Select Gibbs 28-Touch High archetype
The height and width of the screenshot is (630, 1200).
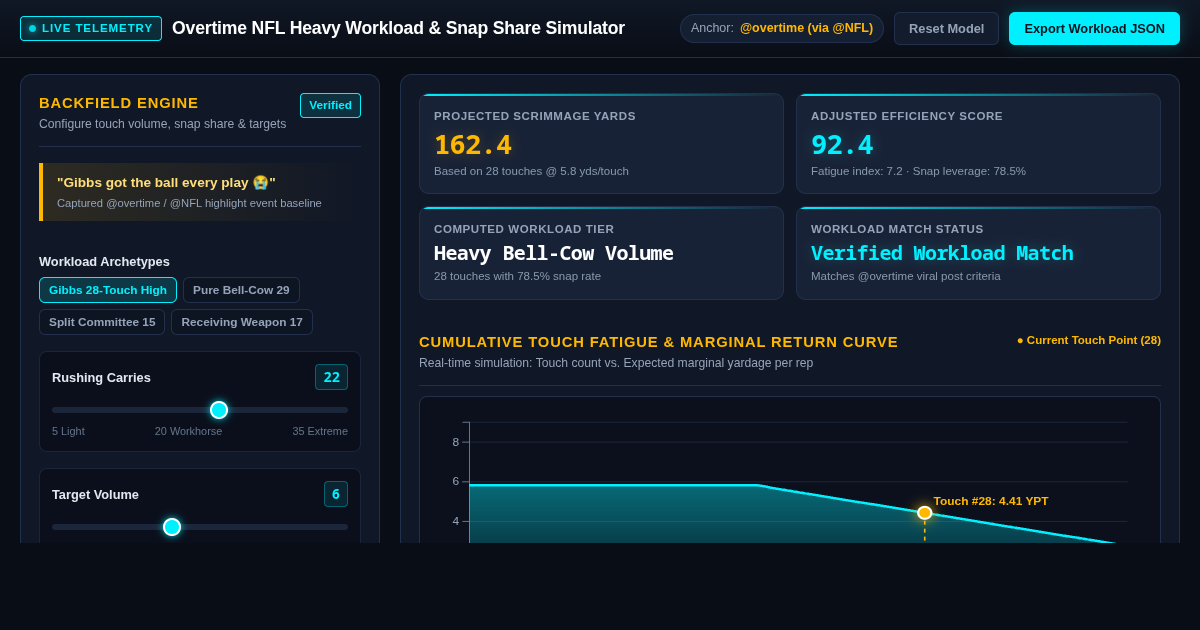(108, 290)
